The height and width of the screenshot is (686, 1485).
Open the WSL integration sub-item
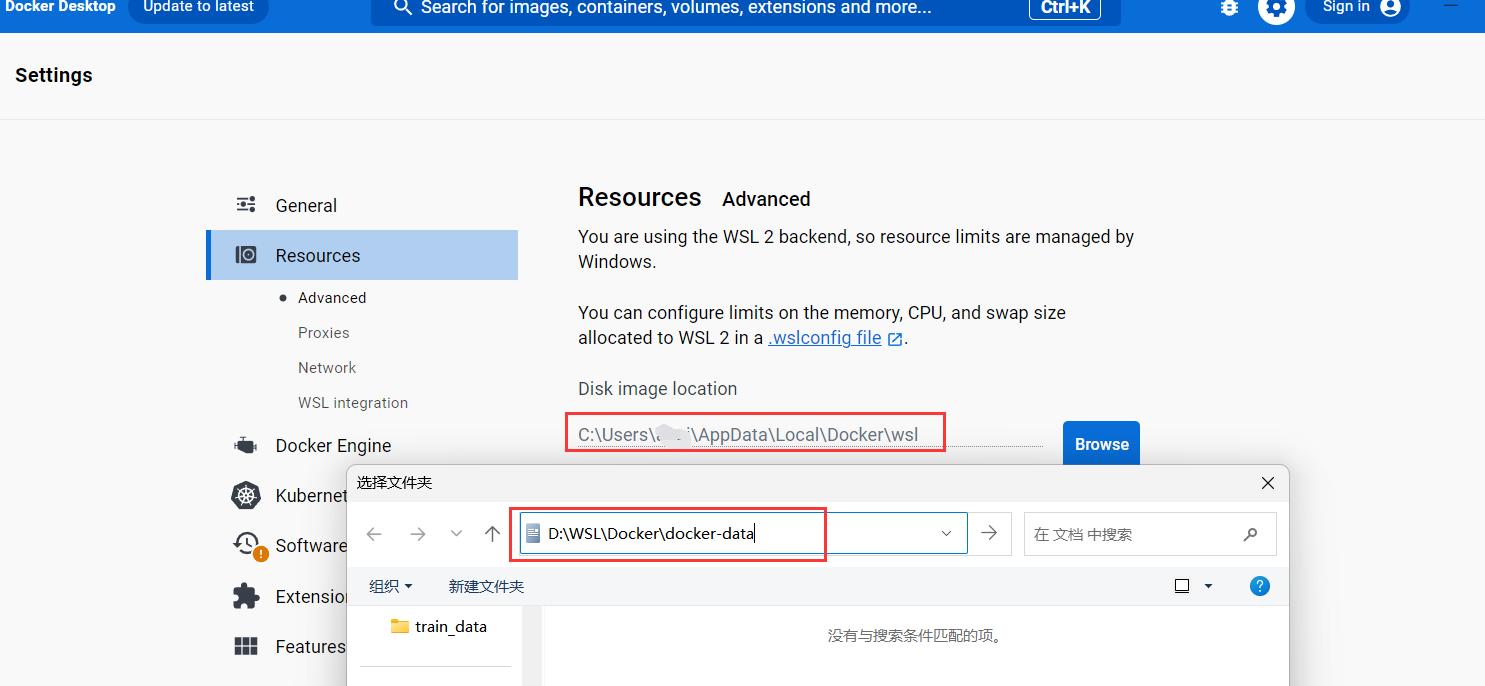(353, 403)
